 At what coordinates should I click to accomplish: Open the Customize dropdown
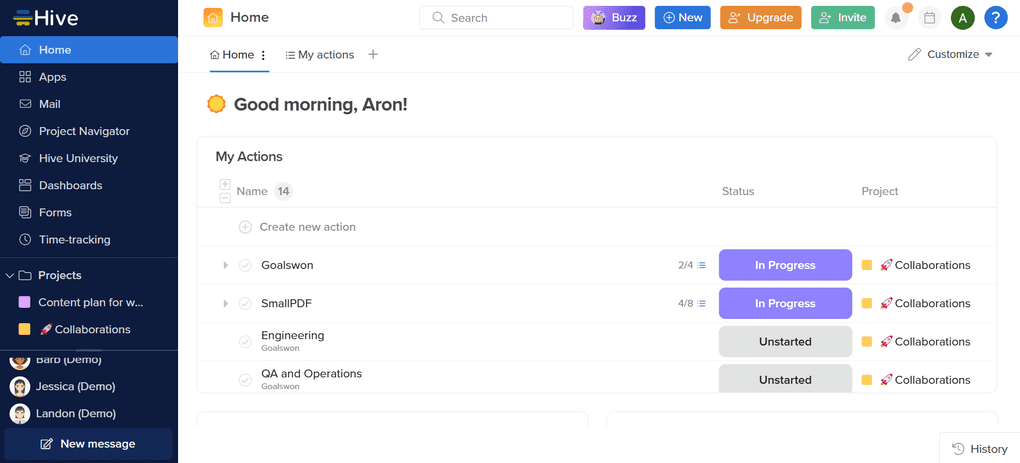coord(950,55)
